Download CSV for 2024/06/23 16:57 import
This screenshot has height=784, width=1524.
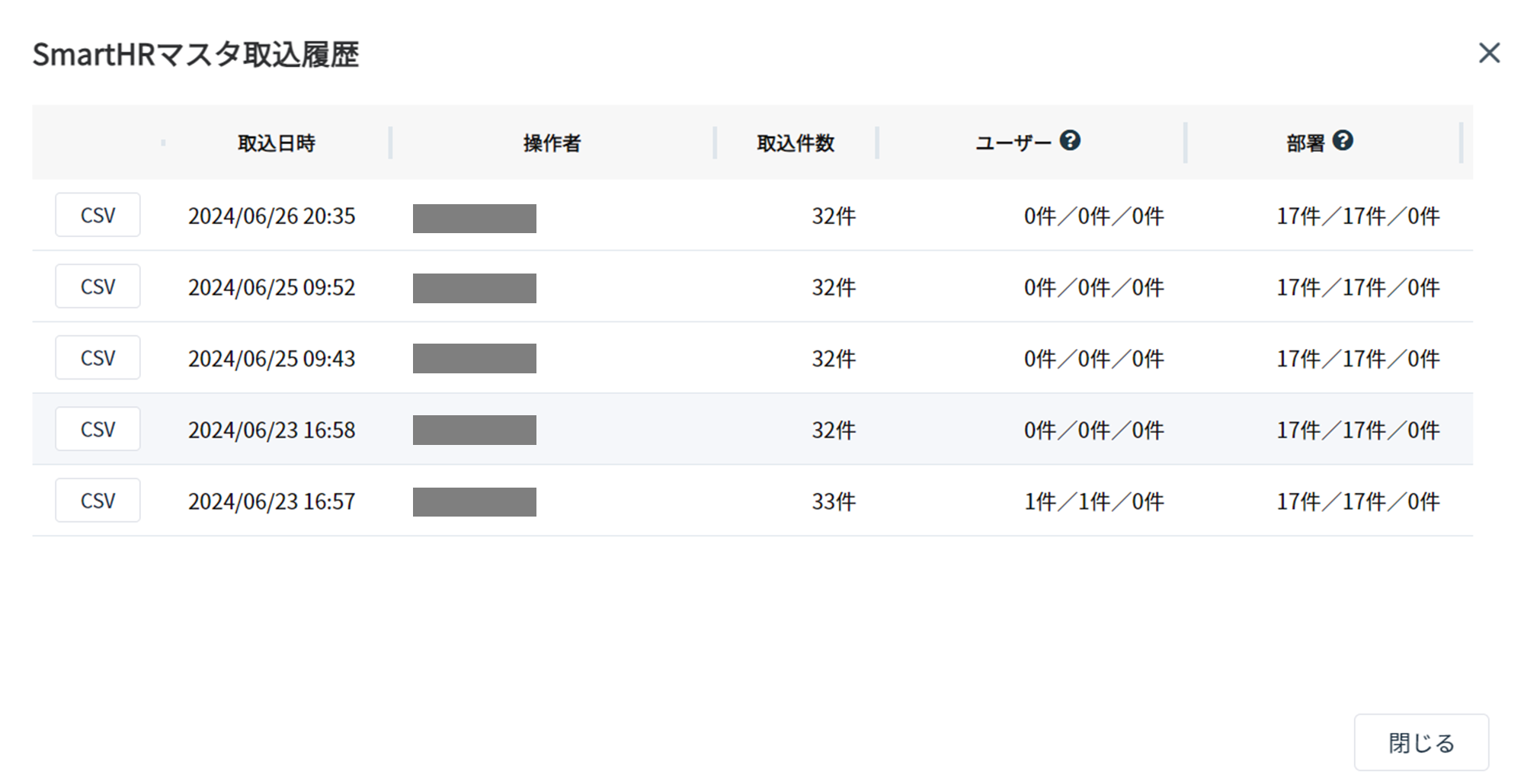click(x=98, y=501)
